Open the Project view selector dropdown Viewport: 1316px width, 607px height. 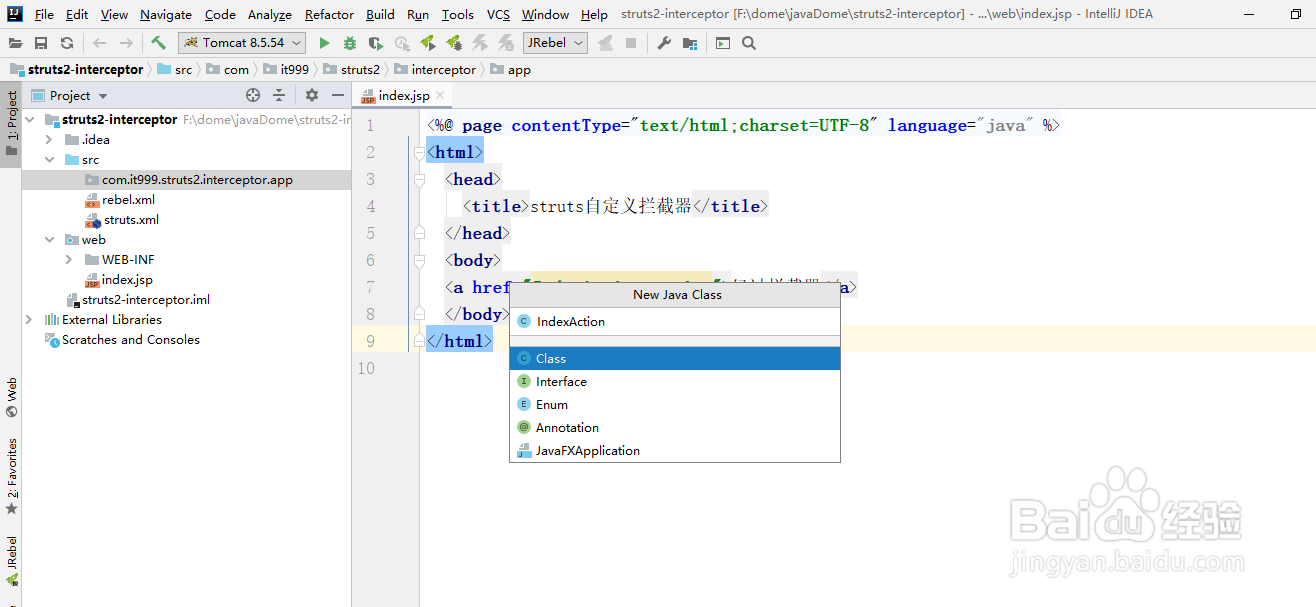(x=69, y=95)
